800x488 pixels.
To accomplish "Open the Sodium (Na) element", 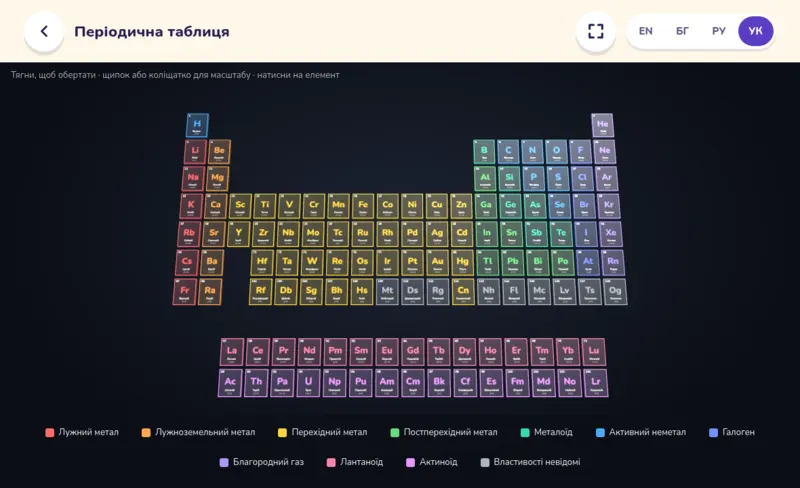I will (x=193, y=179).
